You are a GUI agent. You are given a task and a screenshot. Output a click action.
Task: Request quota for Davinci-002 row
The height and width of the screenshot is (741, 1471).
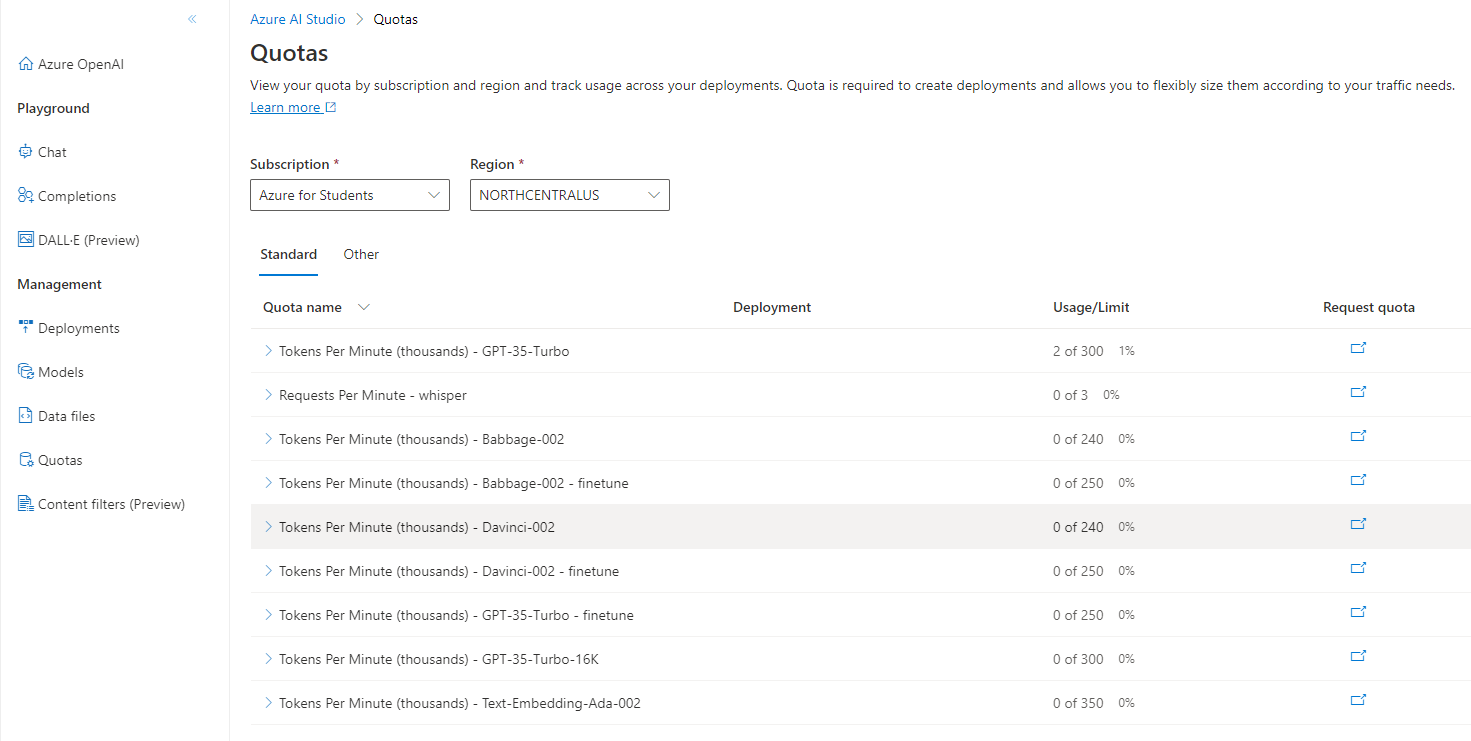pos(1358,524)
